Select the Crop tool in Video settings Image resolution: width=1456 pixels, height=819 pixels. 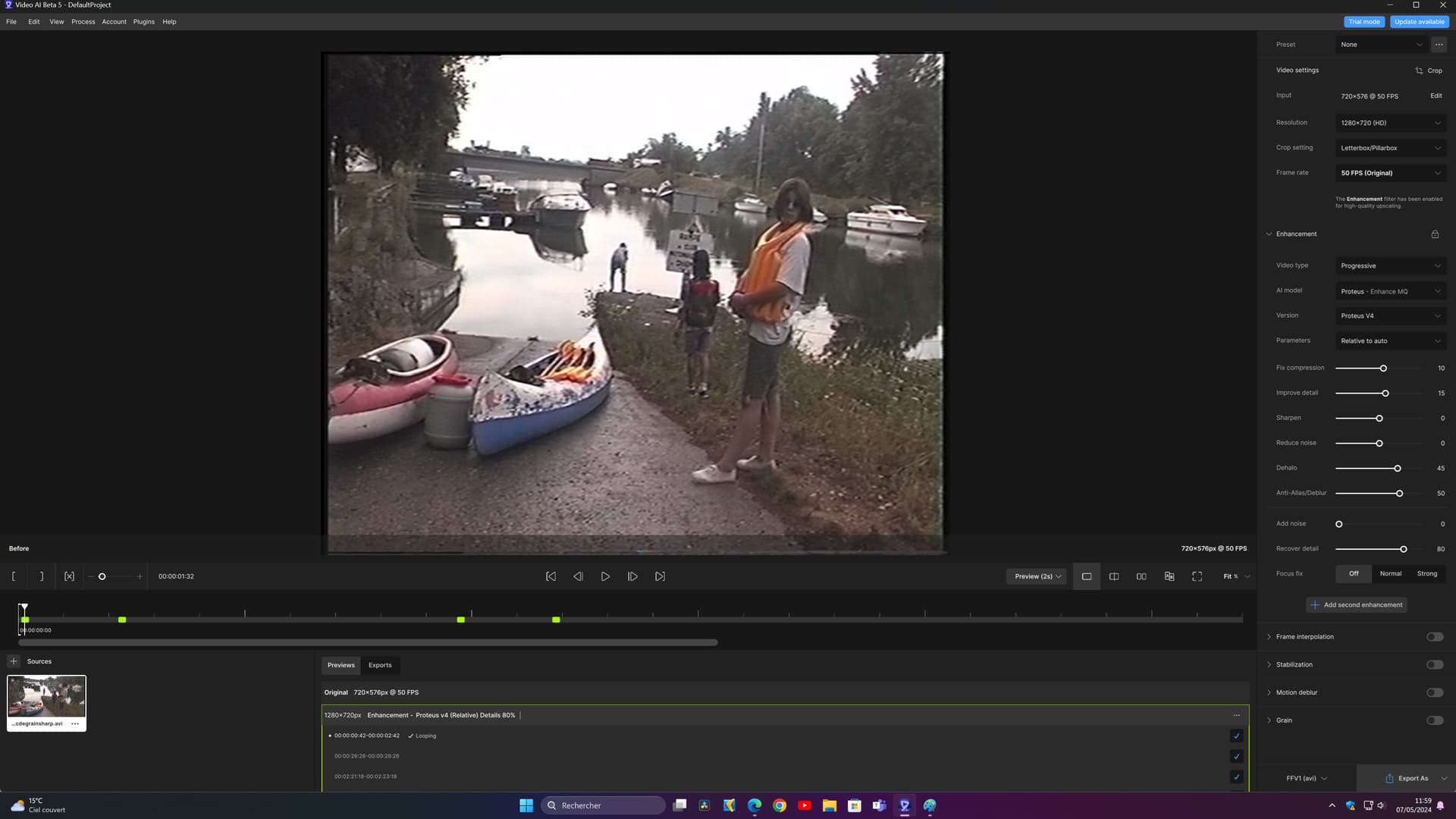click(x=1428, y=70)
